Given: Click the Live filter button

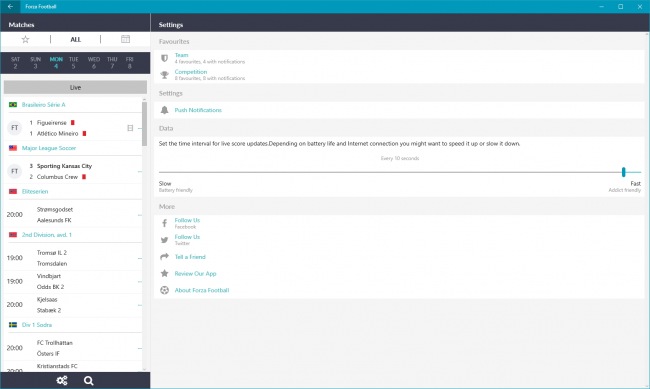Looking at the screenshot, I should (x=75, y=88).
